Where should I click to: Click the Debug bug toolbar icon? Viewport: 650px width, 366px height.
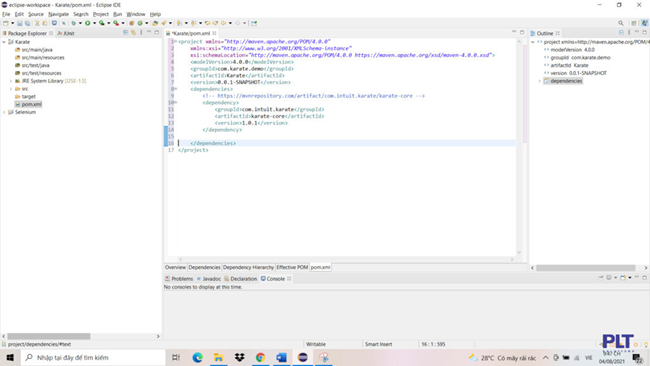[x=73, y=23]
